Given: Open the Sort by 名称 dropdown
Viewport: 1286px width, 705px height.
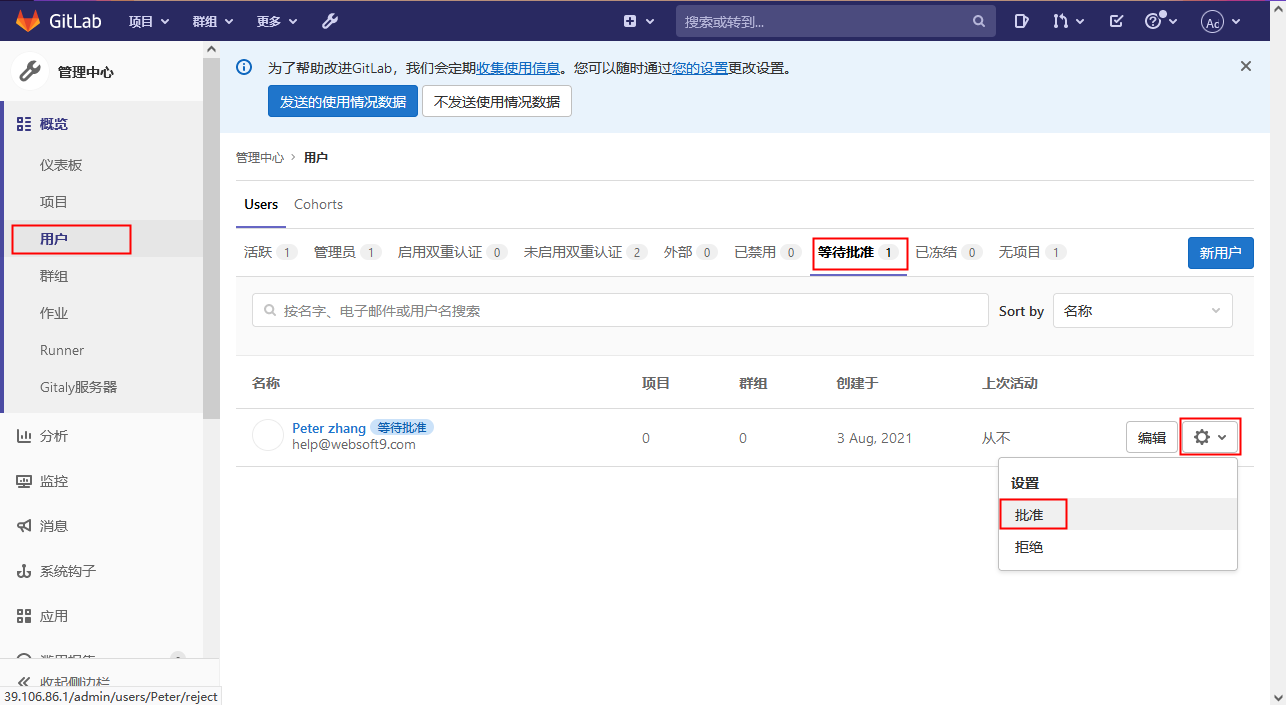Looking at the screenshot, I should [1142, 311].
